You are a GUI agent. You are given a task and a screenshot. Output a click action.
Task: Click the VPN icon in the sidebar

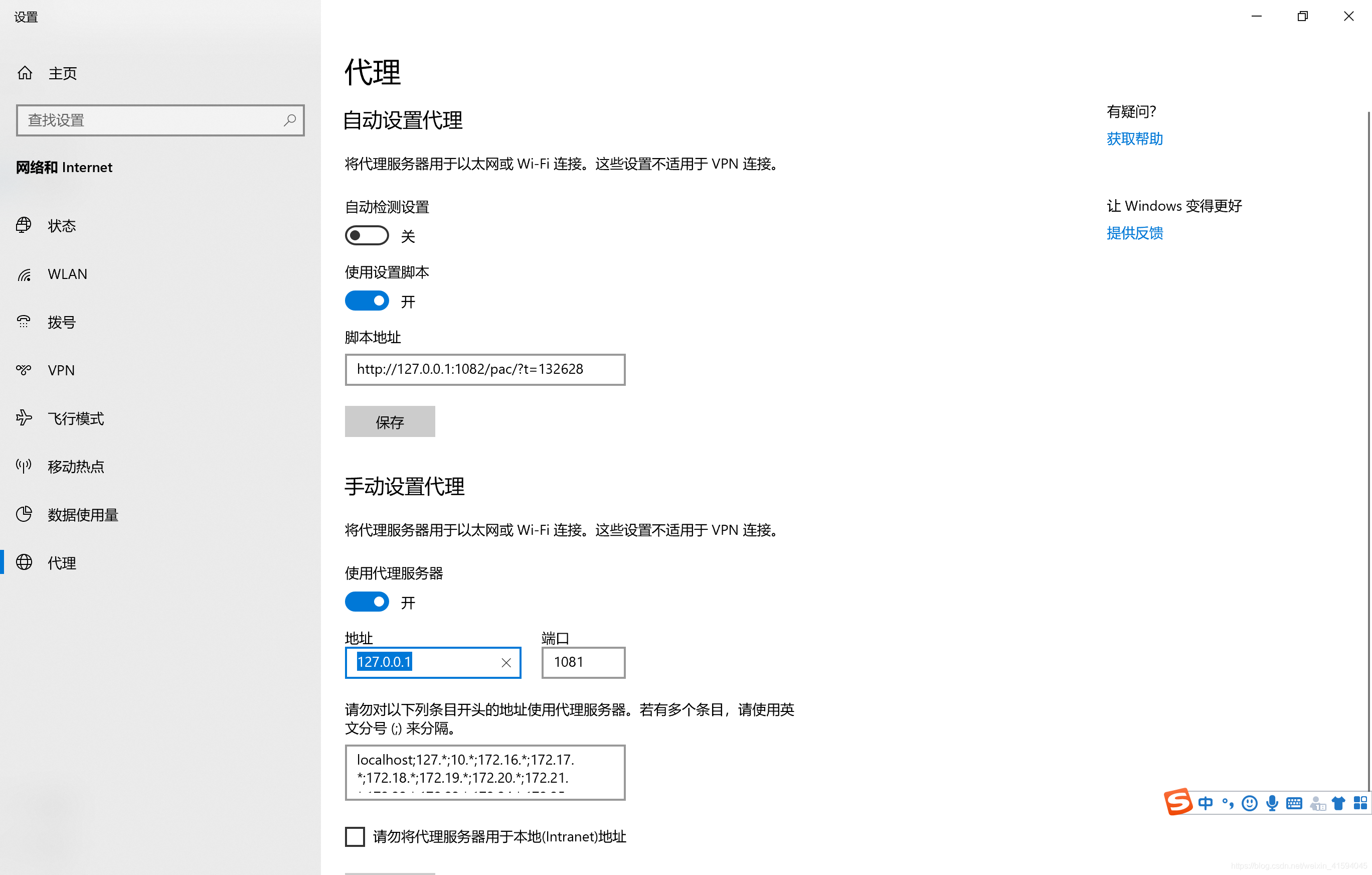pyautogui.click(x=24, y=370)
